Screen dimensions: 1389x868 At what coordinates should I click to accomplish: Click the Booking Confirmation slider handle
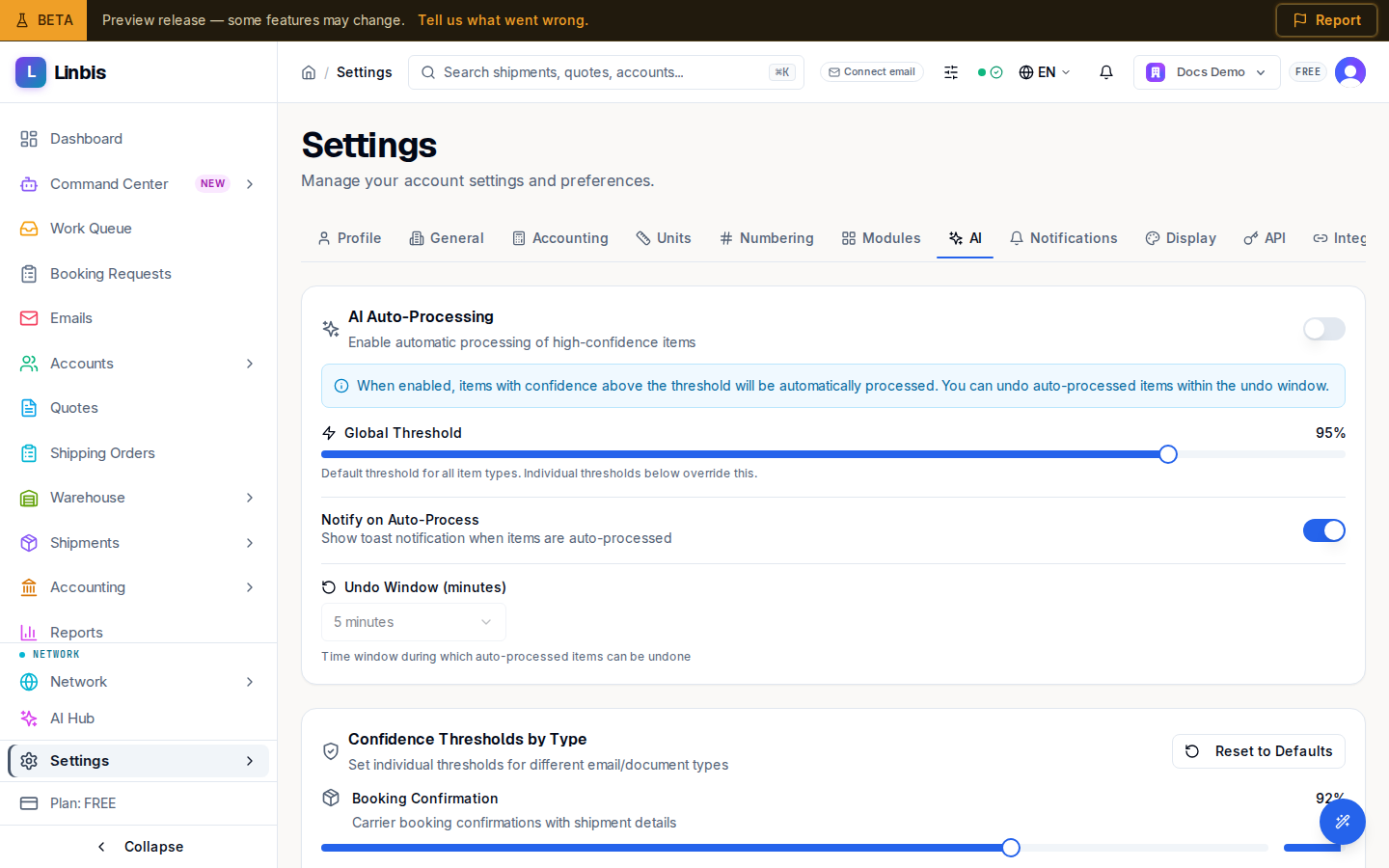coord(1011,848)
